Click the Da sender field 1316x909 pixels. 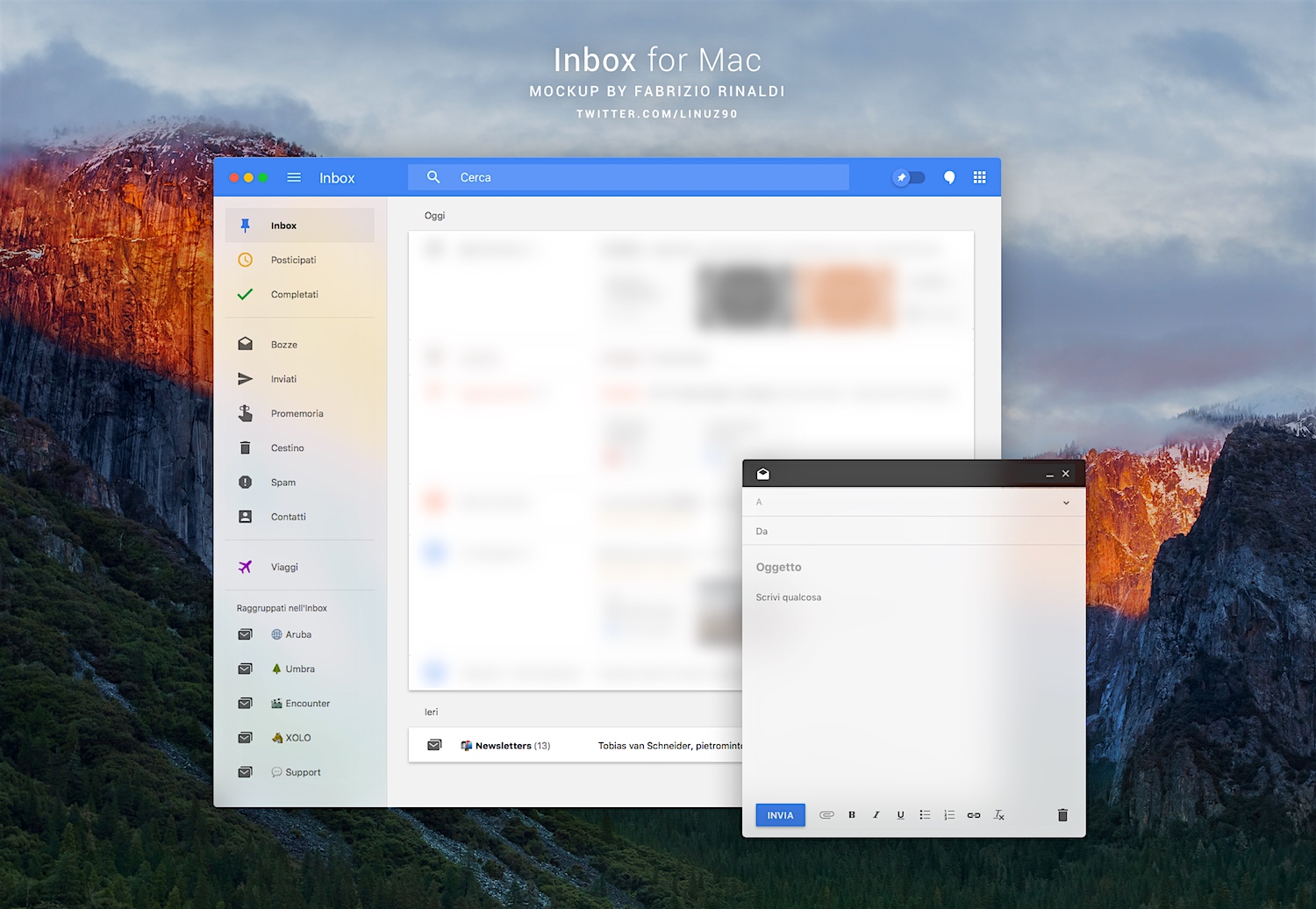pos(914,531)
